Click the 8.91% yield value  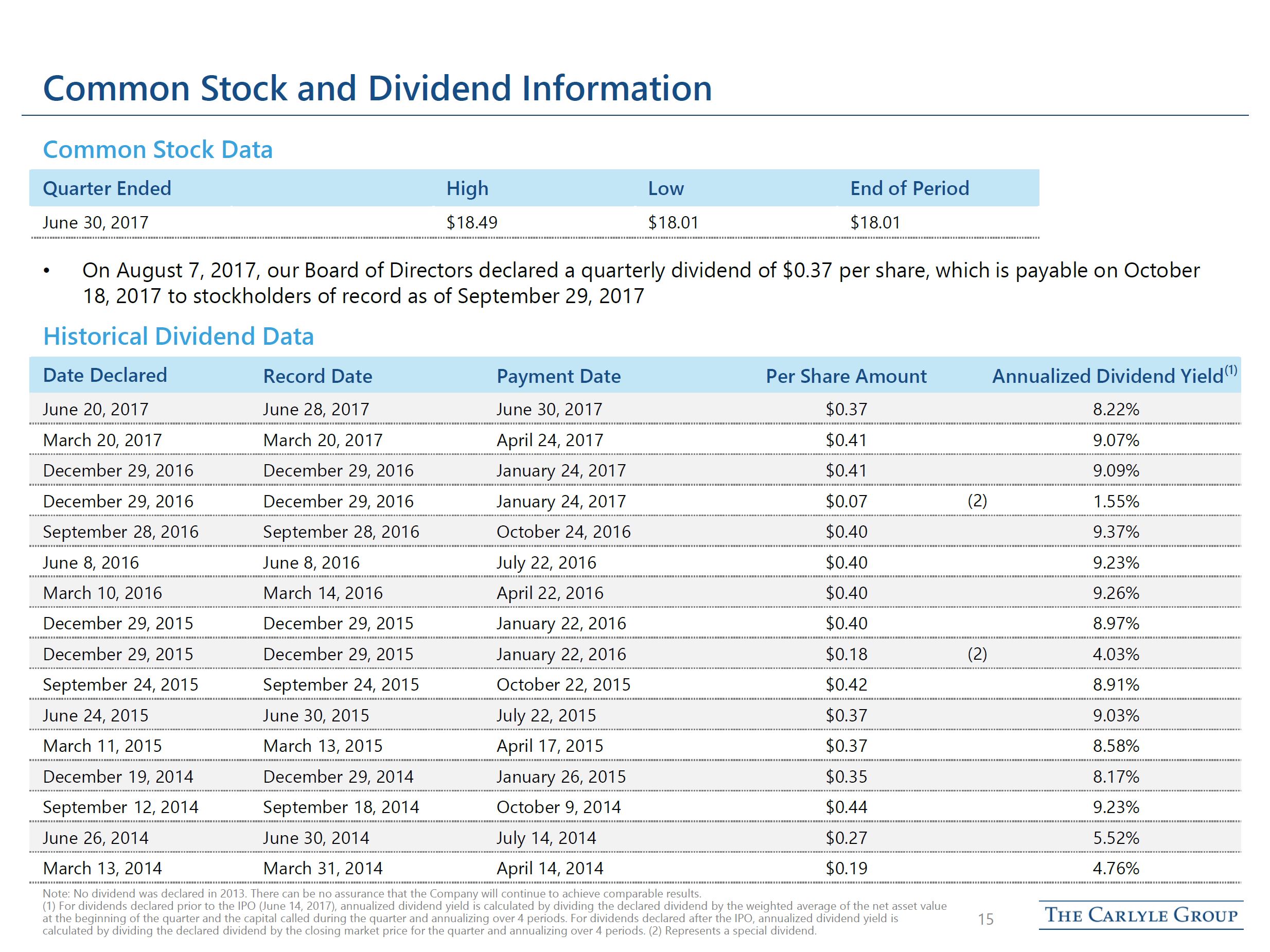pyautogui.click(x=1116, y=685)
